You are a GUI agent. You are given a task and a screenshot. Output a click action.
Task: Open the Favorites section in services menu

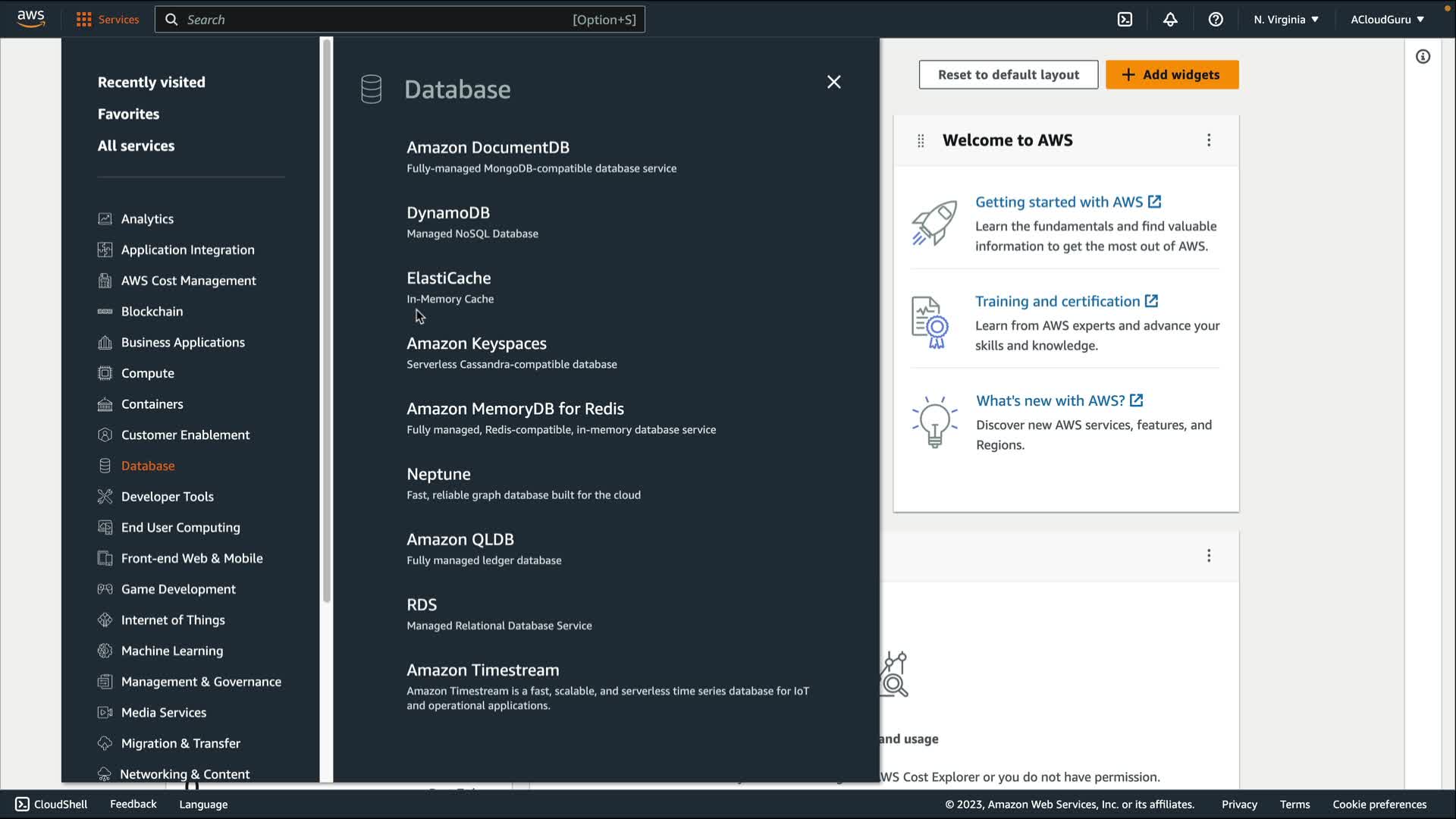tap(128, 114)
